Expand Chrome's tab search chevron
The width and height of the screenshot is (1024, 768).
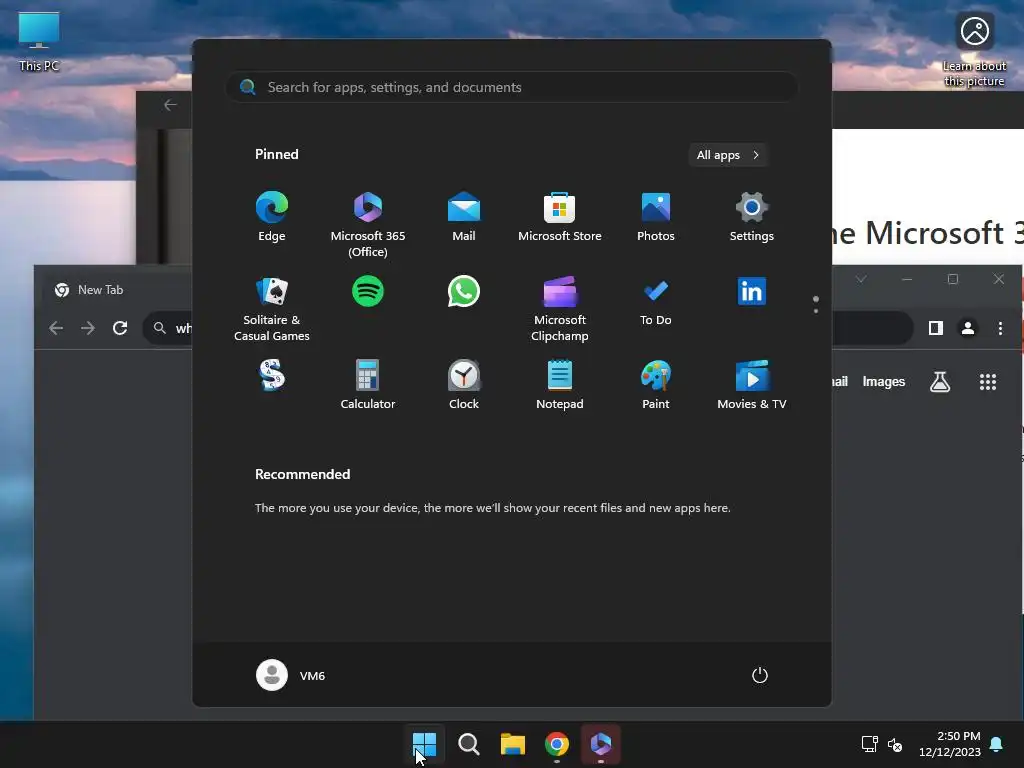(861, 279)
